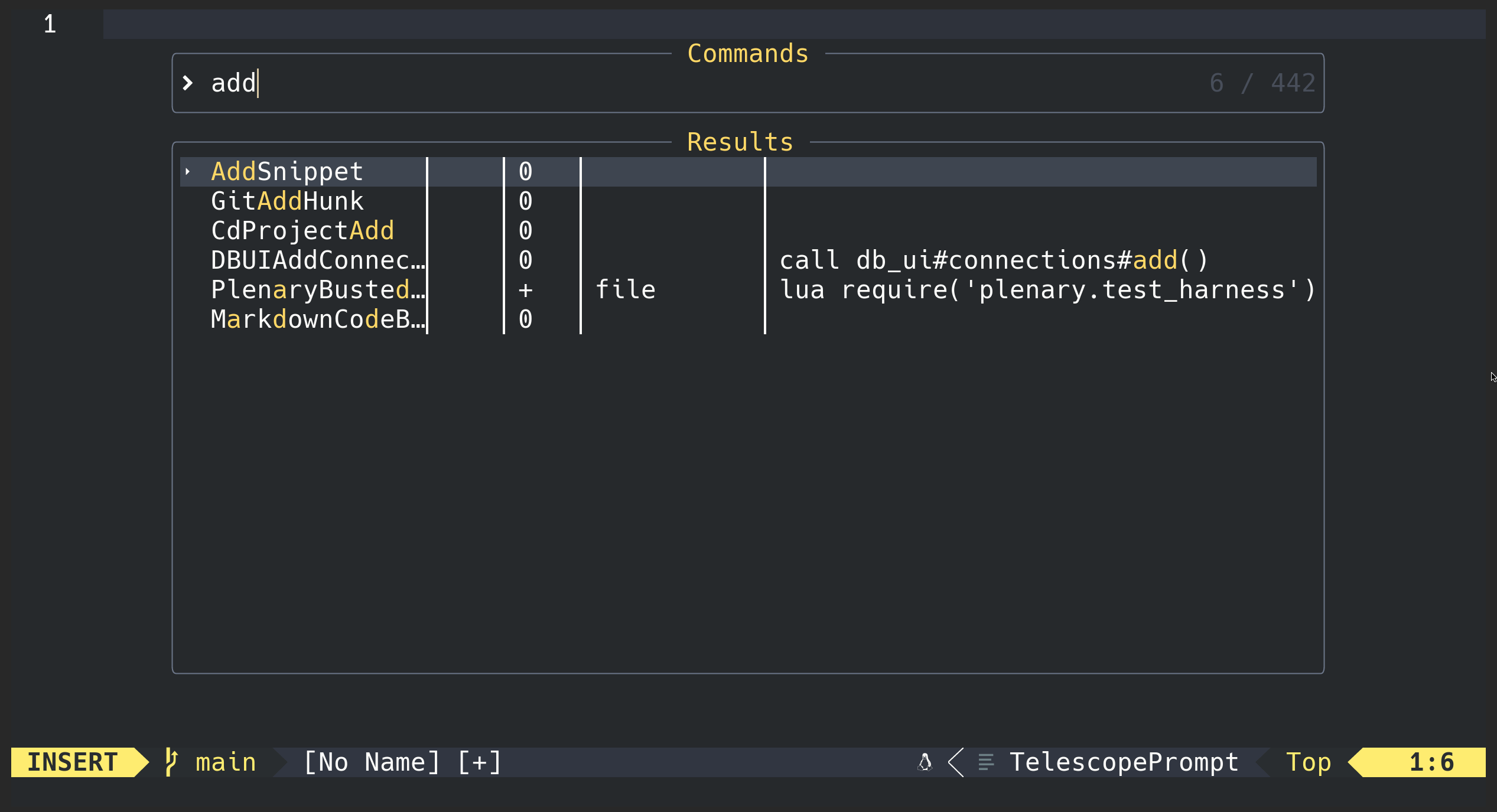The width and height of the screenshot is (1497, 812).
Task: Click the git branch icon in statusline
Action: 171,762
